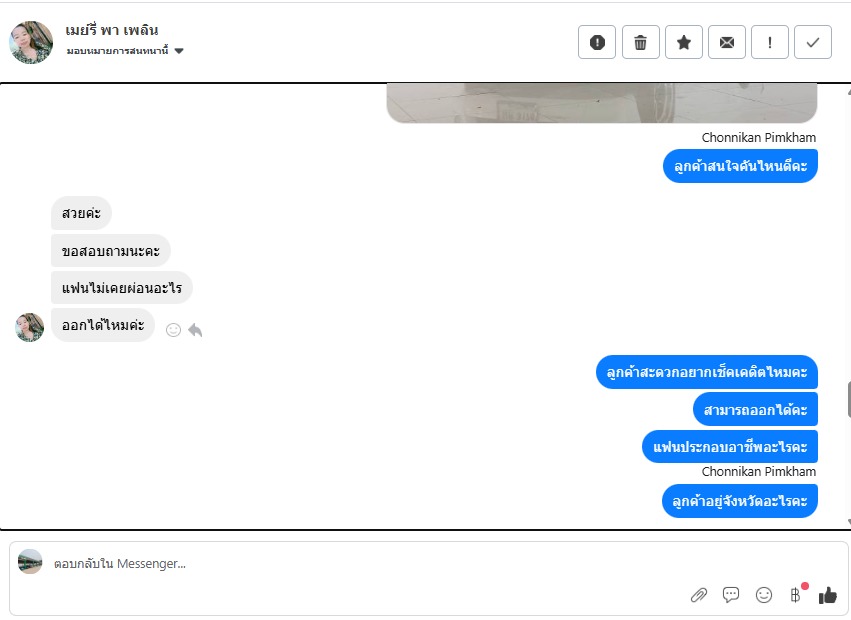Add emoji reaction to ออกได้ไหมค่ะ message
This screenshot has width=851, height=620.
pyautogui.click(x=173, y=330)
